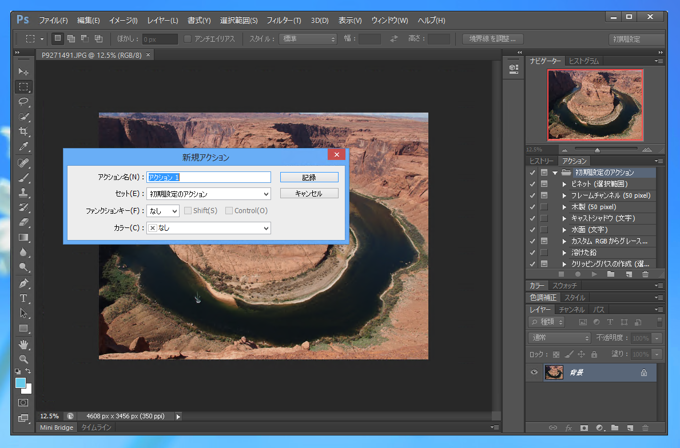Toggle the Control(O) checkbox

coord(229,211)
